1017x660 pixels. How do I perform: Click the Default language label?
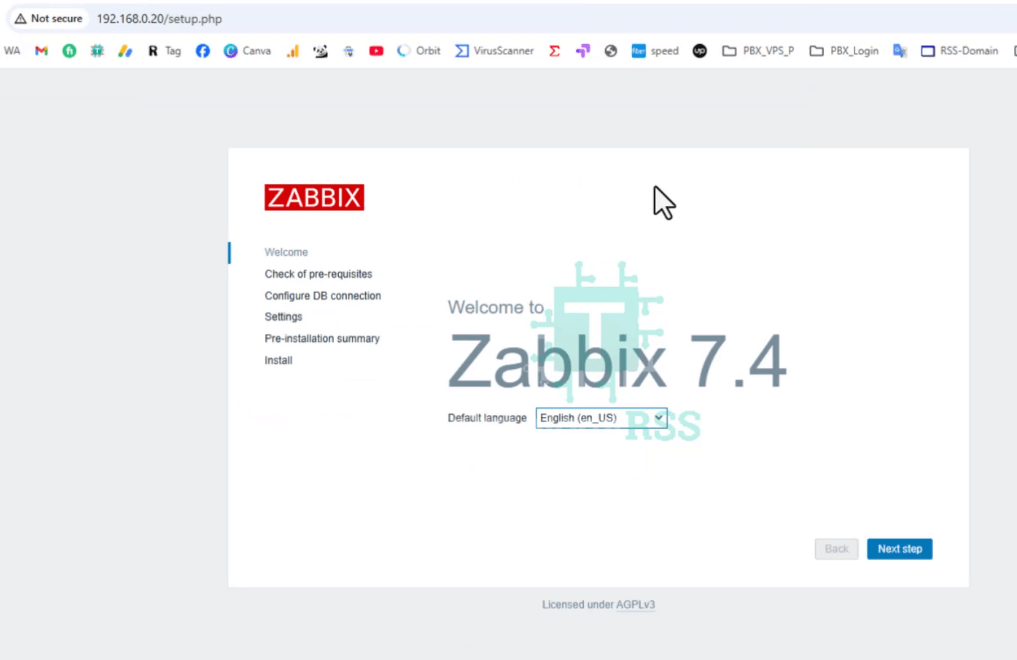pos(486,418)
